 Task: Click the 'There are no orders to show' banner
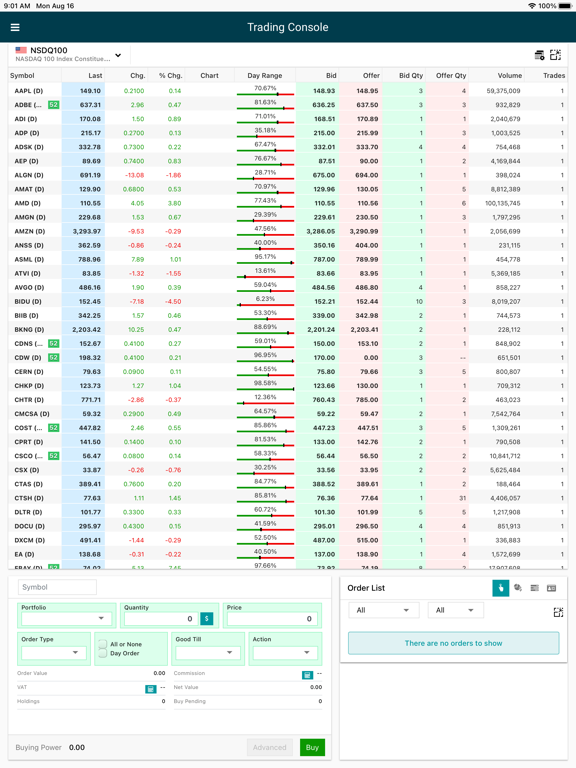tap(454, 643)
